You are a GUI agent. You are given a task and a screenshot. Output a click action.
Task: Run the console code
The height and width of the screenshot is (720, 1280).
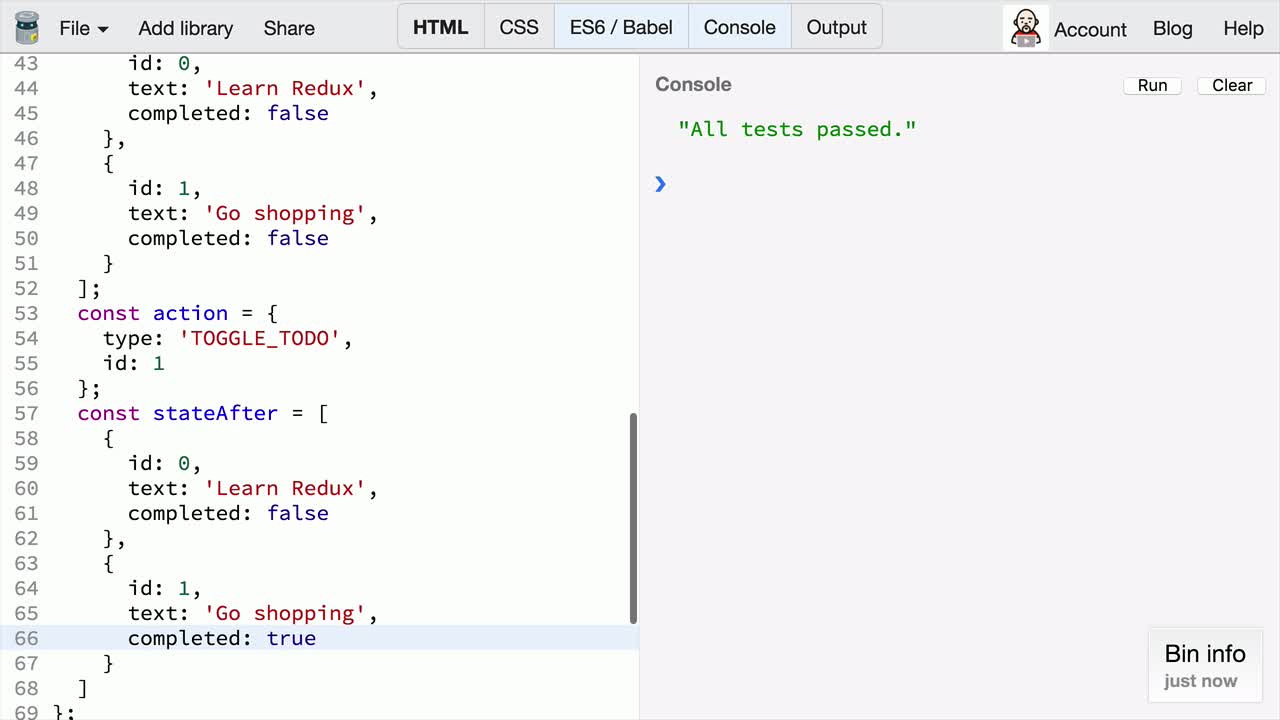coord(1153,85)
